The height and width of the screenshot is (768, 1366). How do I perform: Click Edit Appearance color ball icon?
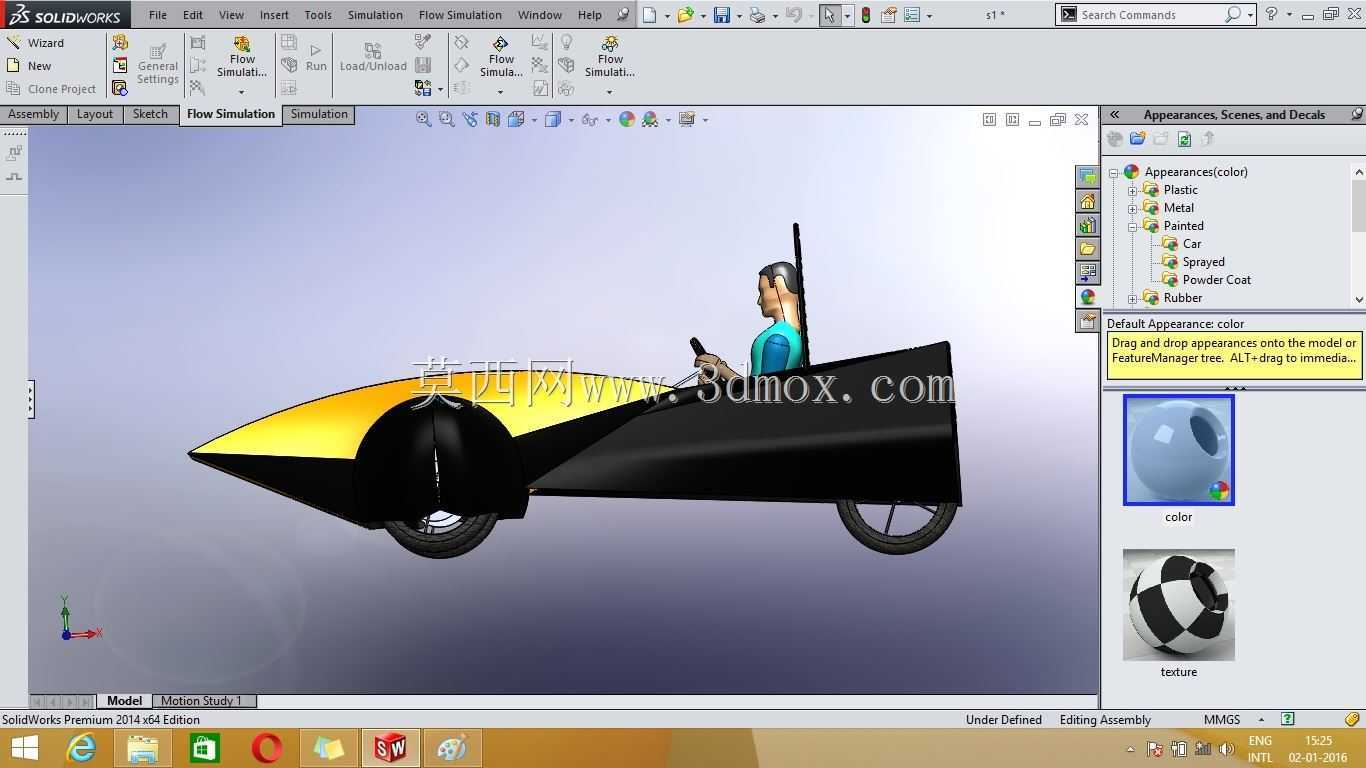627,119
